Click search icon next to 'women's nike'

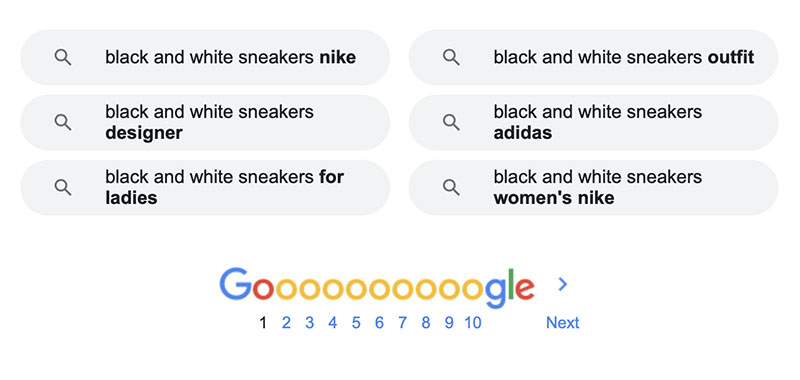point(451,187)
